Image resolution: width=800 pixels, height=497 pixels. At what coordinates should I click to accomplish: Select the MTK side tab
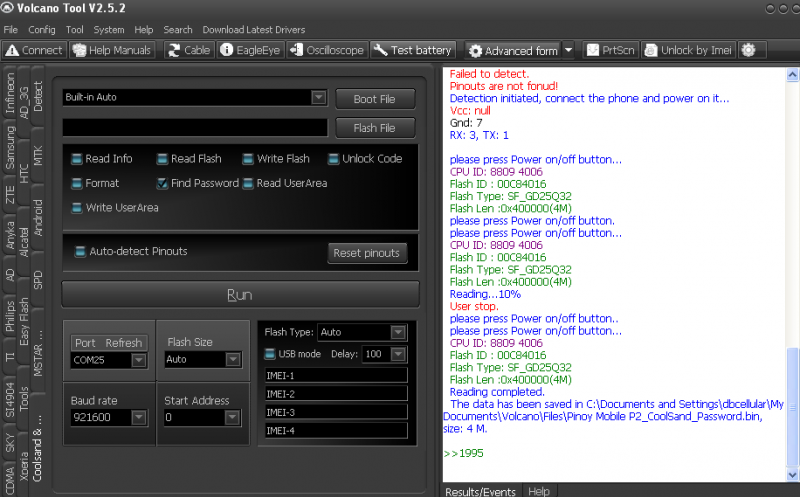(x=38, y=155)
